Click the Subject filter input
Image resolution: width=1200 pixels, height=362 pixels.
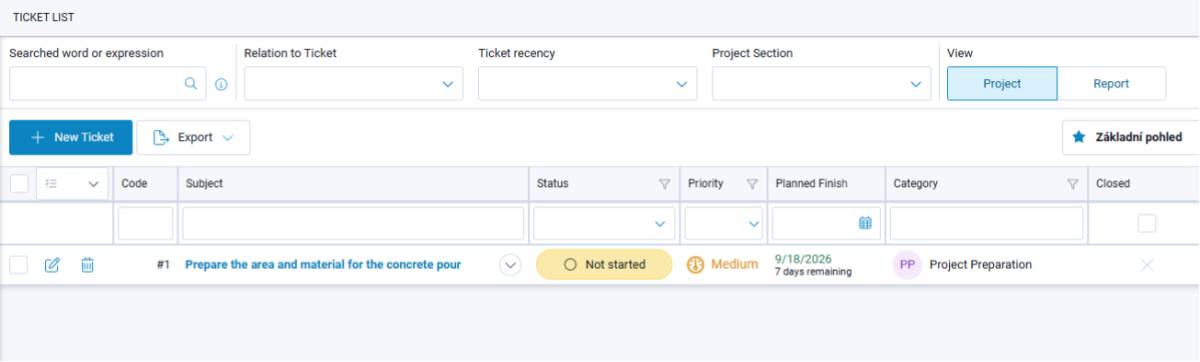[x=353, y=224]
